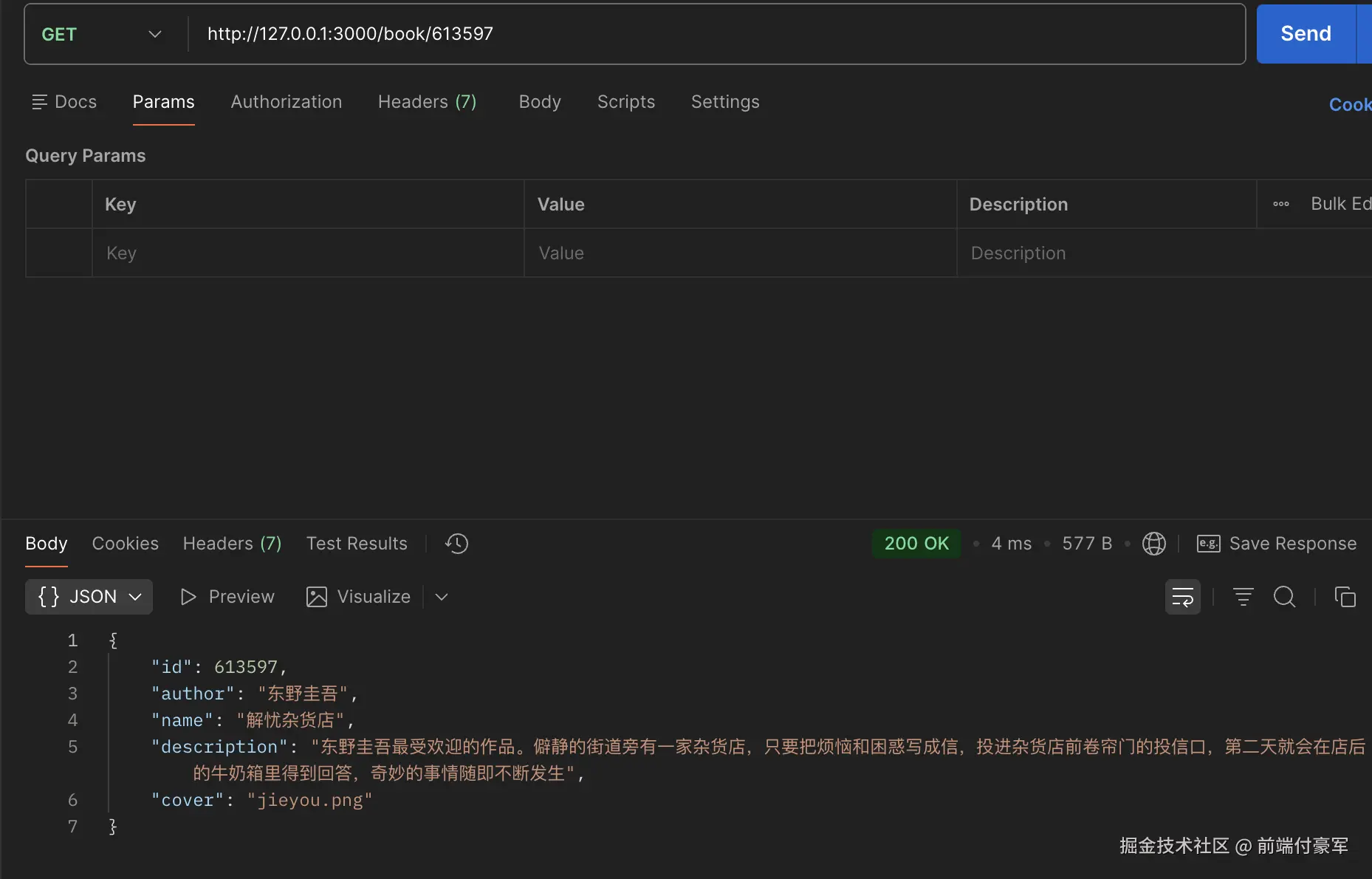Switch to the Authorization tab
This screenshot has width=1372, height=879.
tap(287, 102)
